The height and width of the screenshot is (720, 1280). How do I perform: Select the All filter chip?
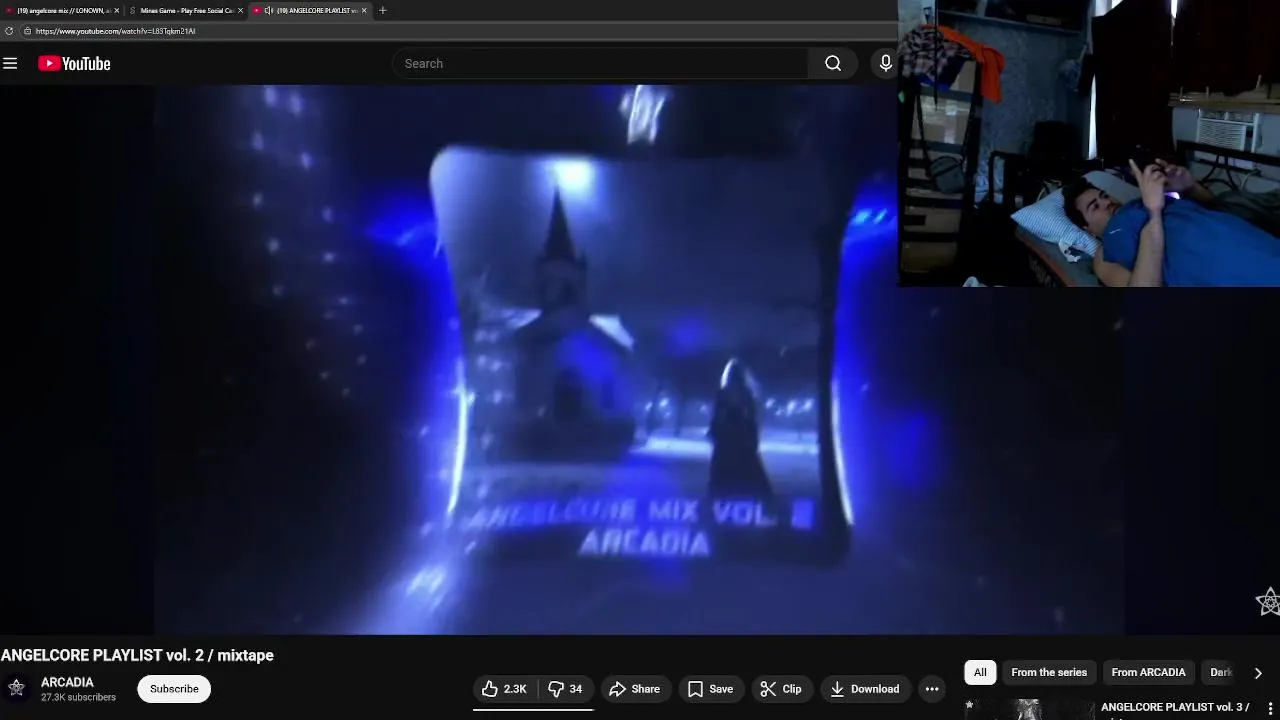(980, 672)
